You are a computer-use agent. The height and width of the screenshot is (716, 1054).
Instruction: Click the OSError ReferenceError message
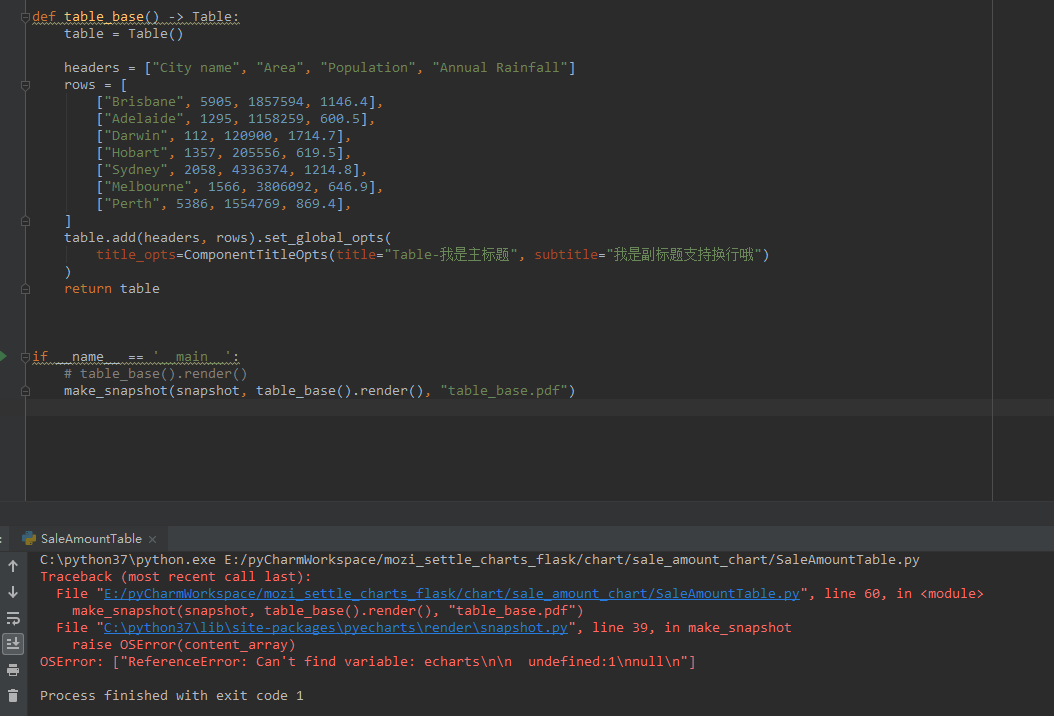point(368,662)
